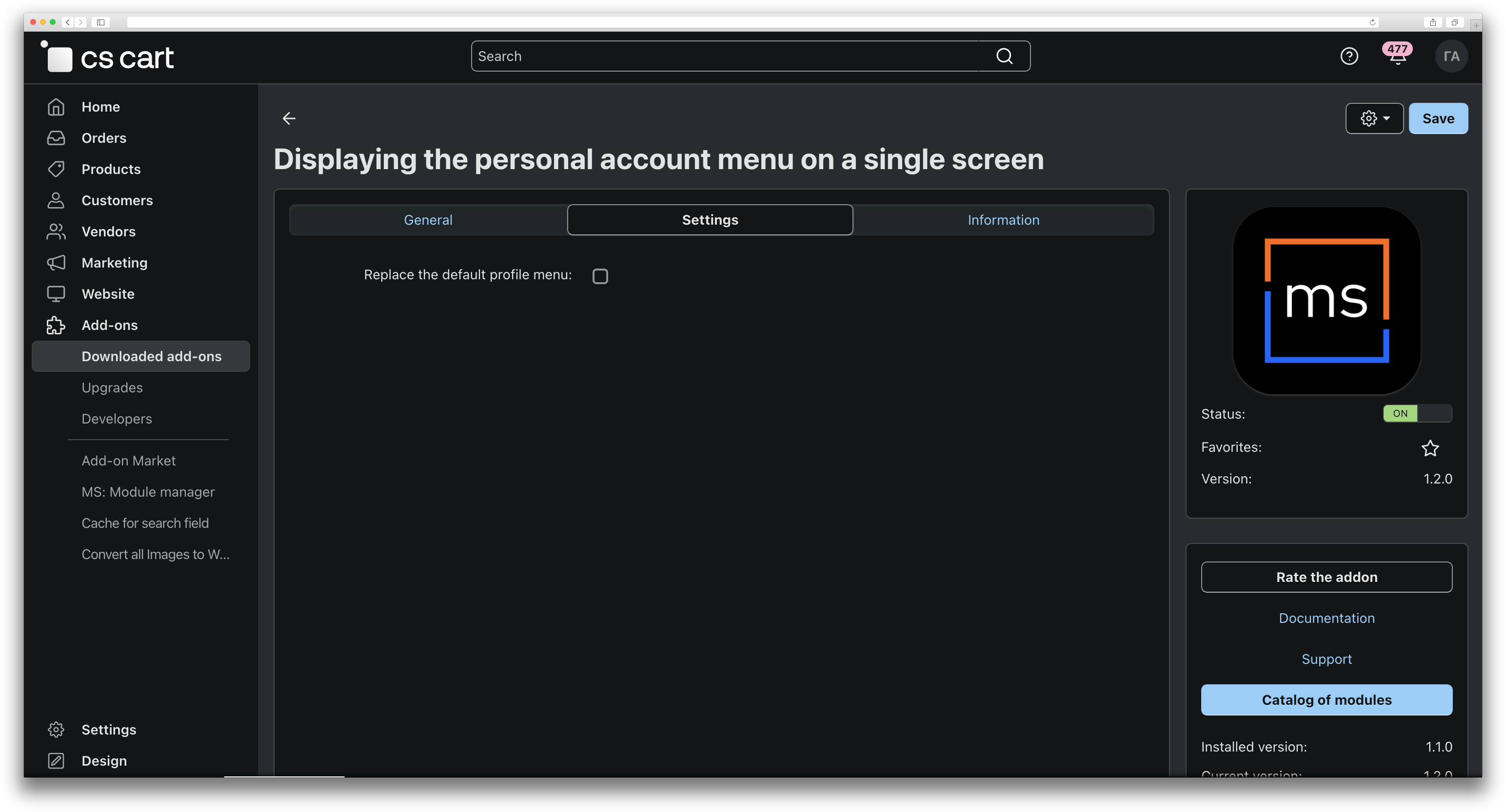Toggle the addon Status ON switch
Image resolution: width=1506 pixels, height=812 pixels.
[1417, 414]
